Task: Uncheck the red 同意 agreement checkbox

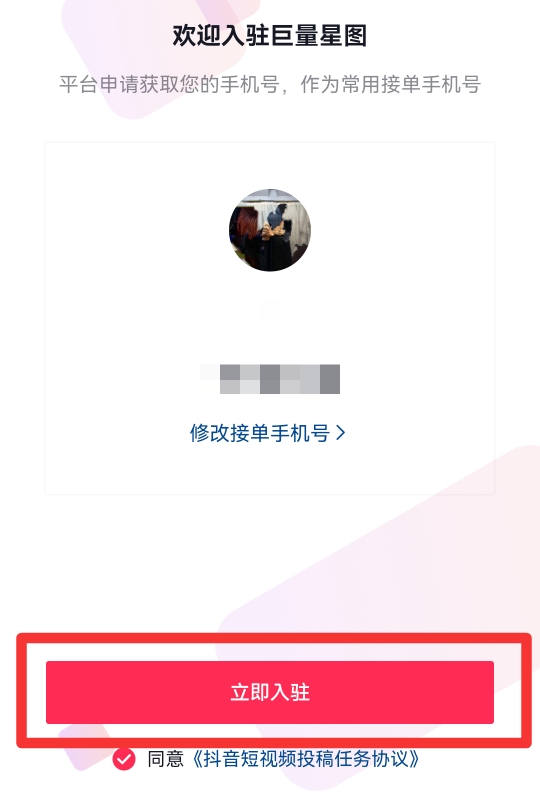Action: click(124, 759)
